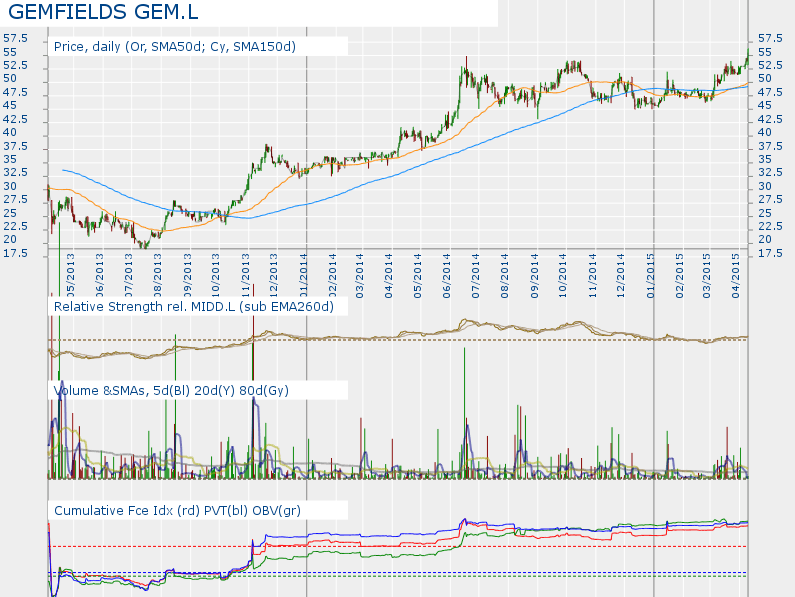
Task: Click the GEMFIELDS GEM.L chart title
Action: coord(103,11)
